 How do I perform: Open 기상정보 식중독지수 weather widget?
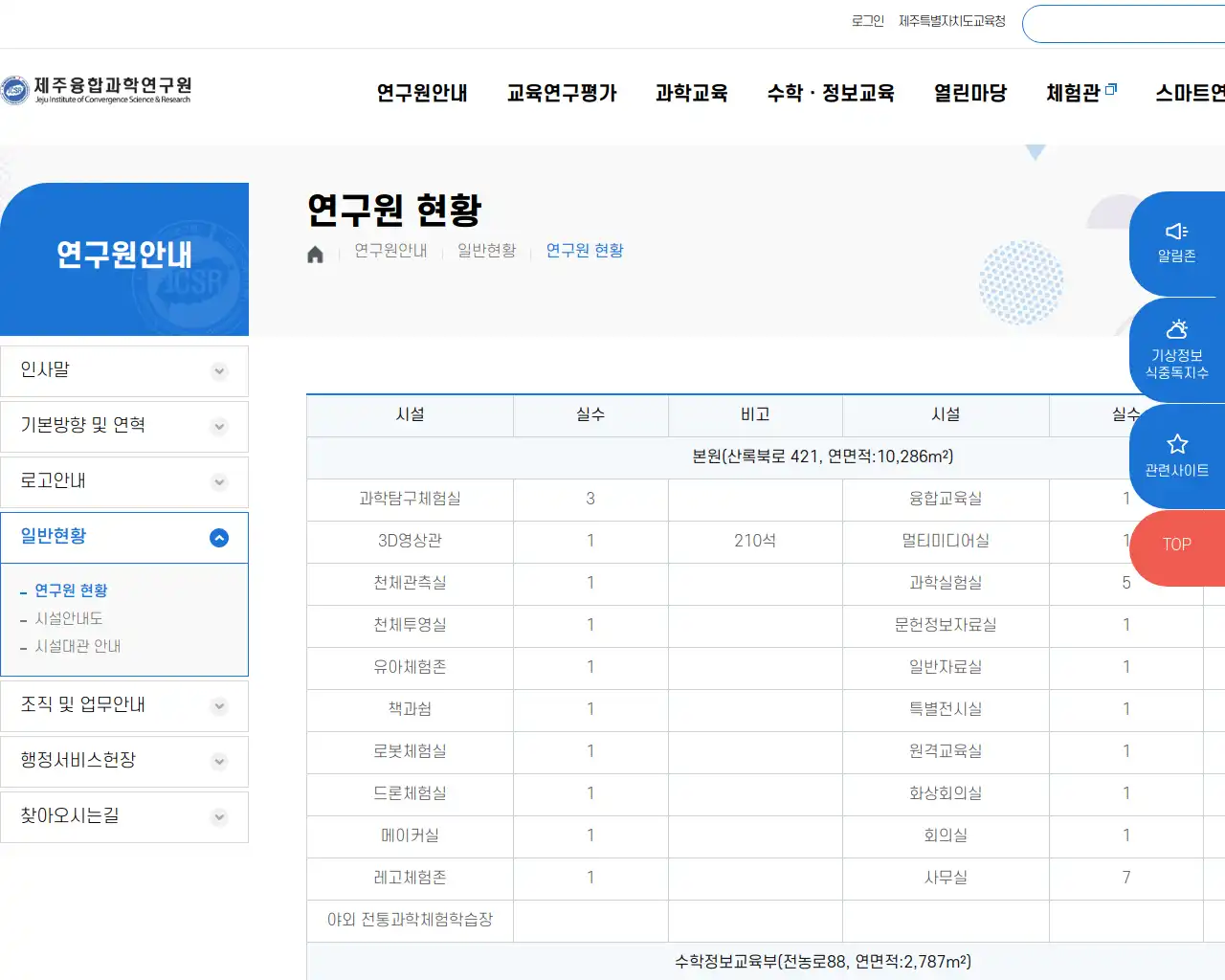click(1177, 349)
